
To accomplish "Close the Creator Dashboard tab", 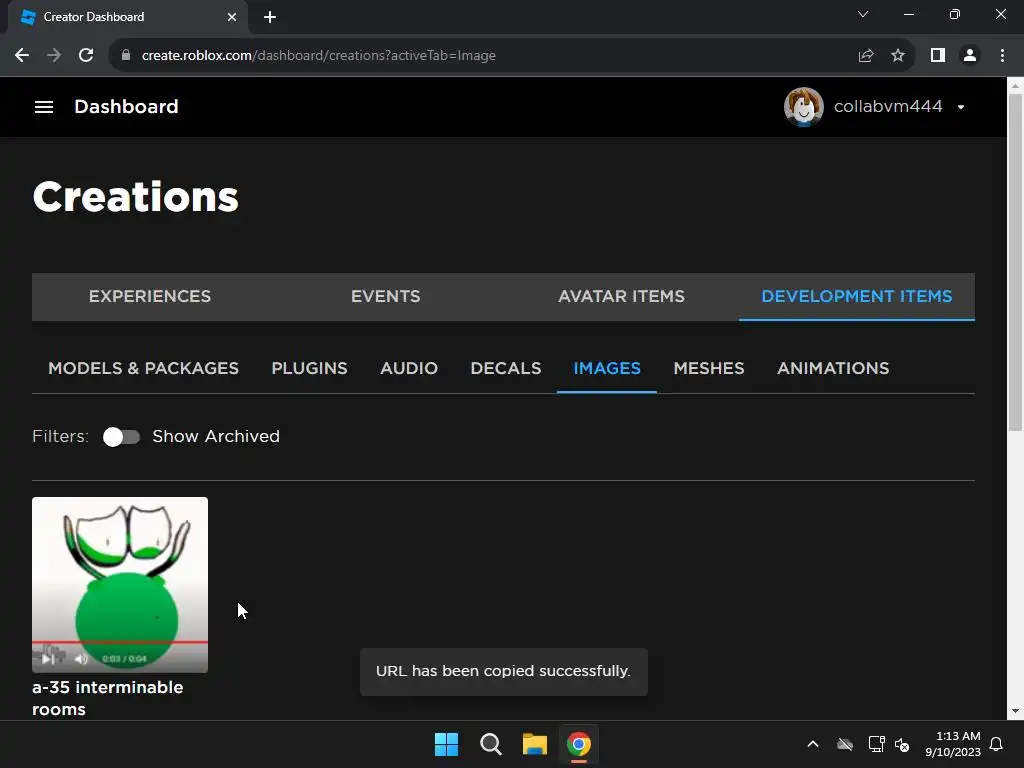I will [x=232, y=17].
